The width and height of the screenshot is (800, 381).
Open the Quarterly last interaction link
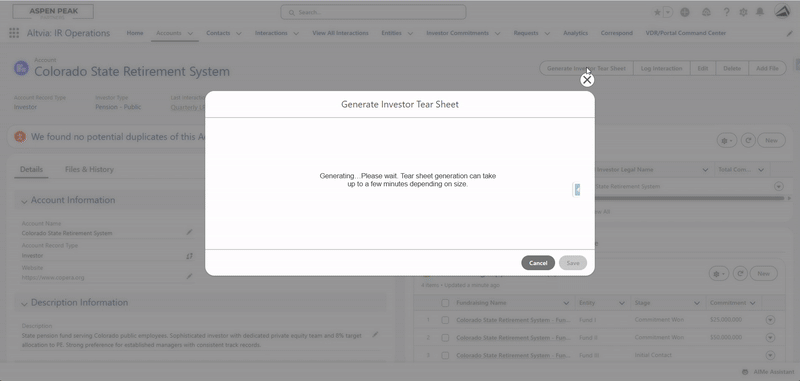pos(188,107)
